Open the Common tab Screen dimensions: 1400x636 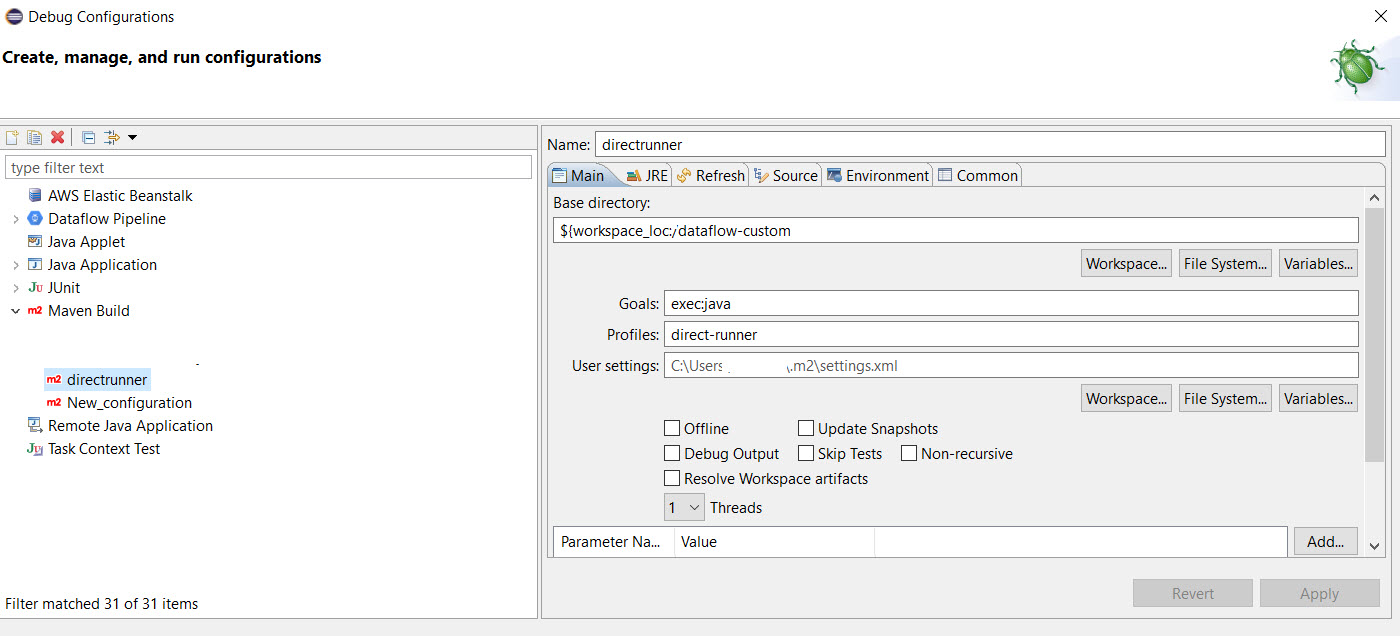coord(977,175)
